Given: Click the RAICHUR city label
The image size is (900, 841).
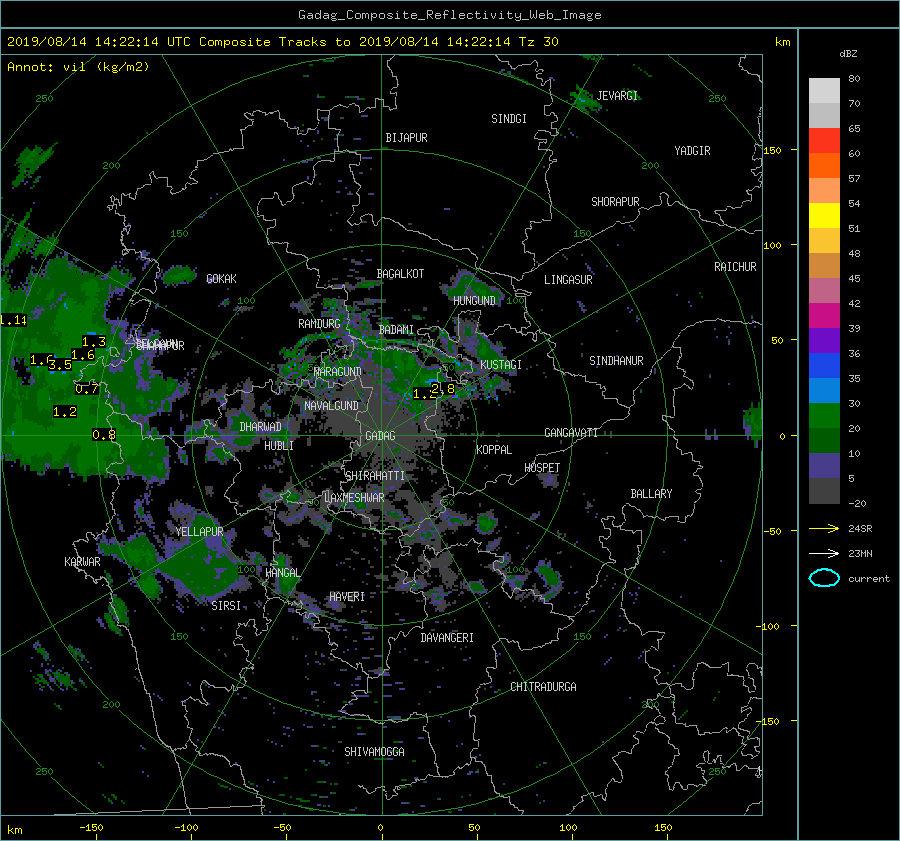Looking at the screenshot, I should click(x=735, y=267).
